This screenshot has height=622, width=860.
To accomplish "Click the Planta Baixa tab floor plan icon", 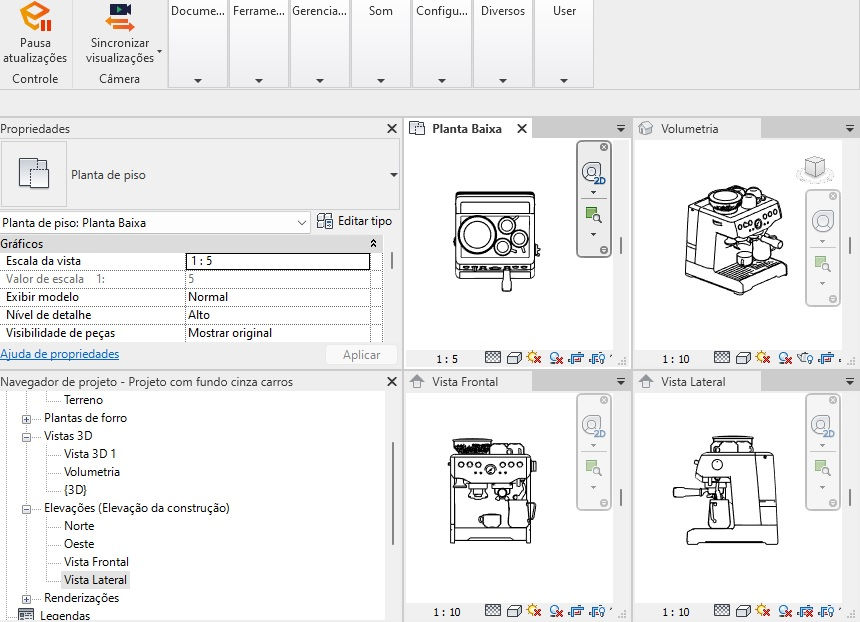I will tap(417, 128).
